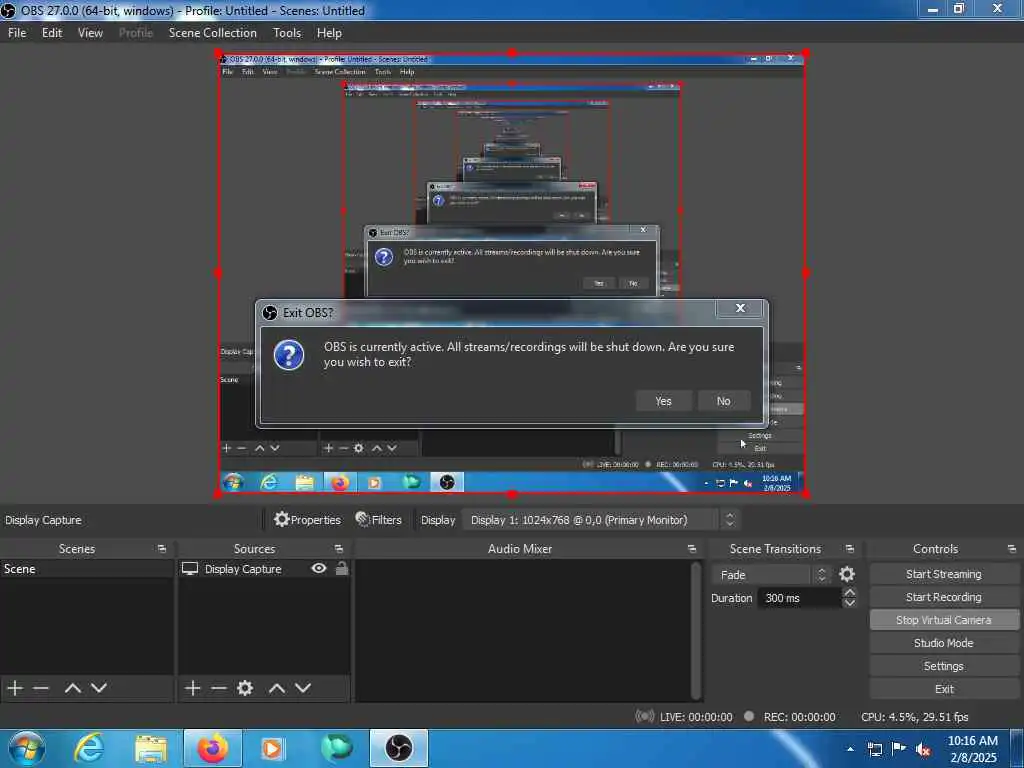Open the Tools menu
This screenshot has width=1024, height=768.
287,33
